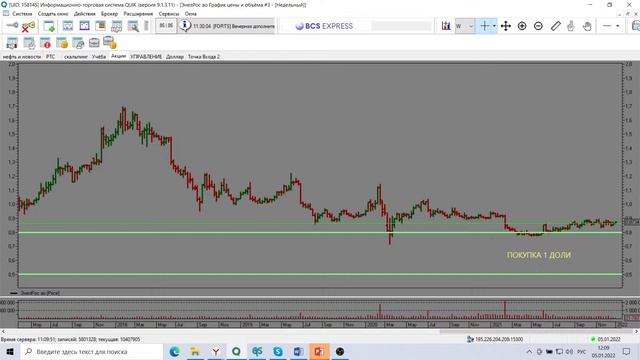Screen dimensions: 640x360
Task: Select the Акции tab
Action: tap(118, 56)
